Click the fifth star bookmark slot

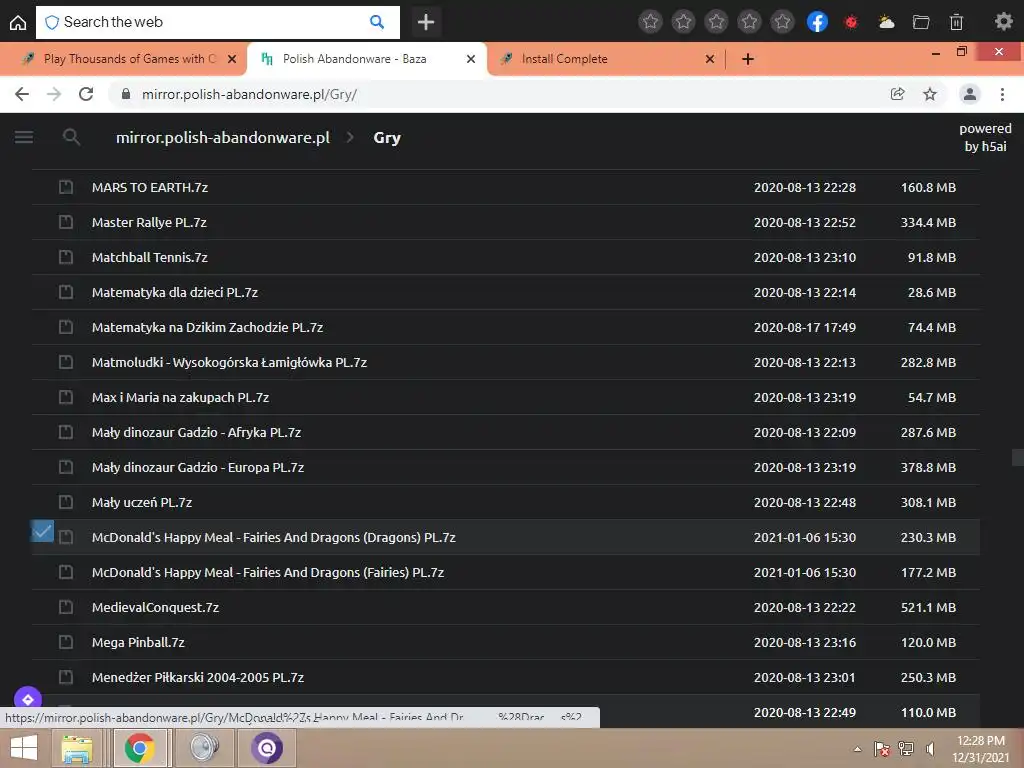[x=782, y=22]
